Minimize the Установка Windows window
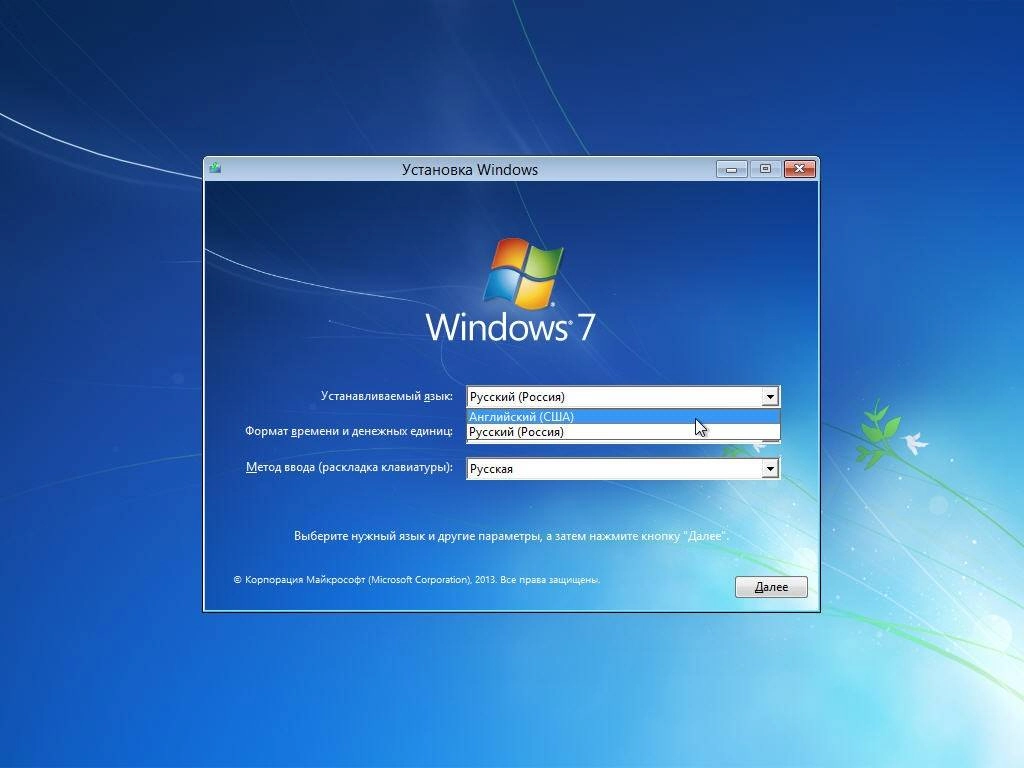This screenshot has width=1024, height=768. (731, 169)
